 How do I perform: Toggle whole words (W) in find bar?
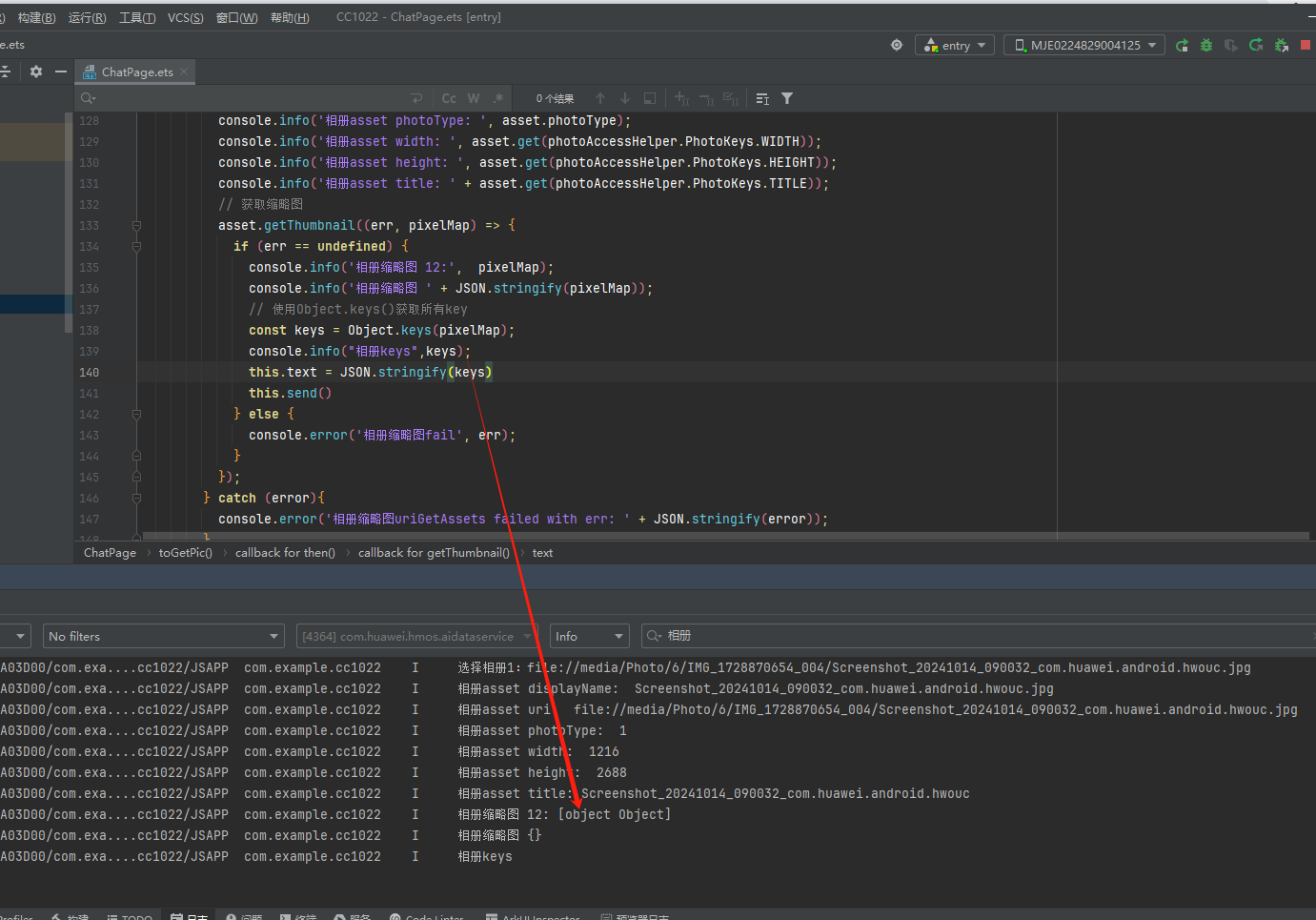[x=474, y=98]
